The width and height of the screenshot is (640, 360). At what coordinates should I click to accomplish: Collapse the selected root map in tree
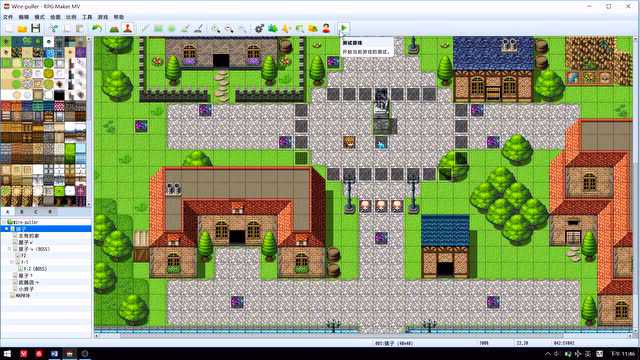click(x=7, y=229)
